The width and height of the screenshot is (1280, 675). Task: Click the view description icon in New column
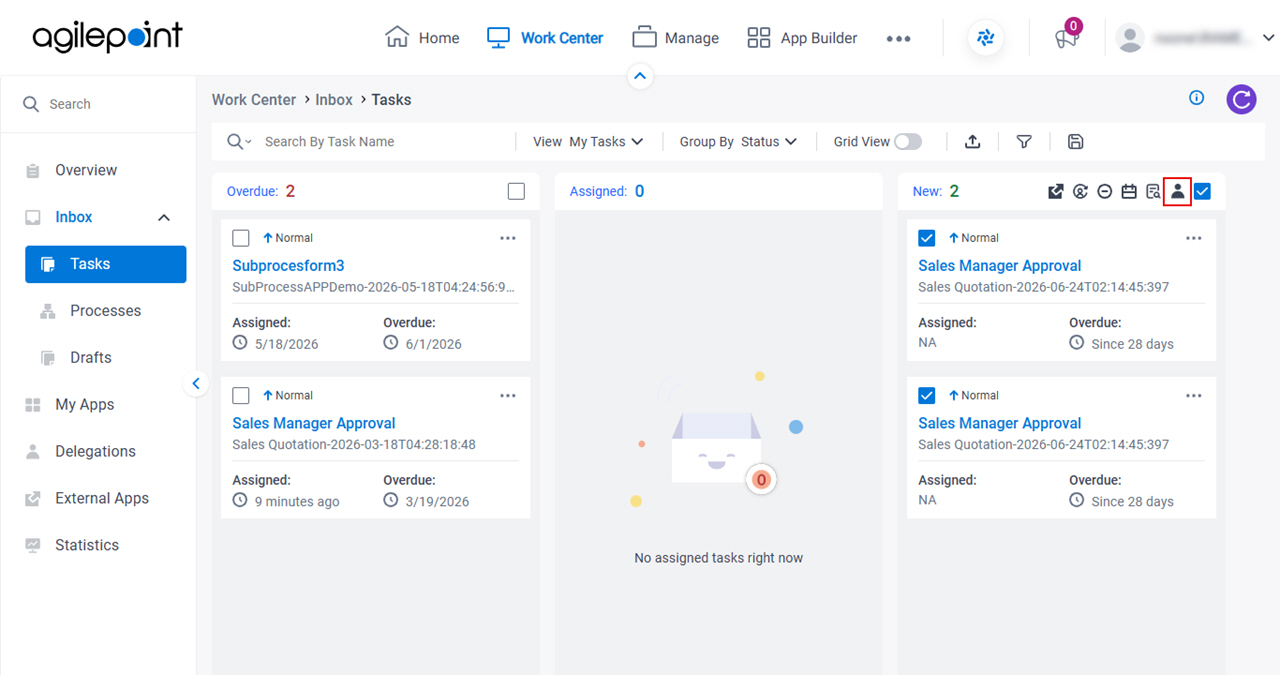tap(1153, 191)
